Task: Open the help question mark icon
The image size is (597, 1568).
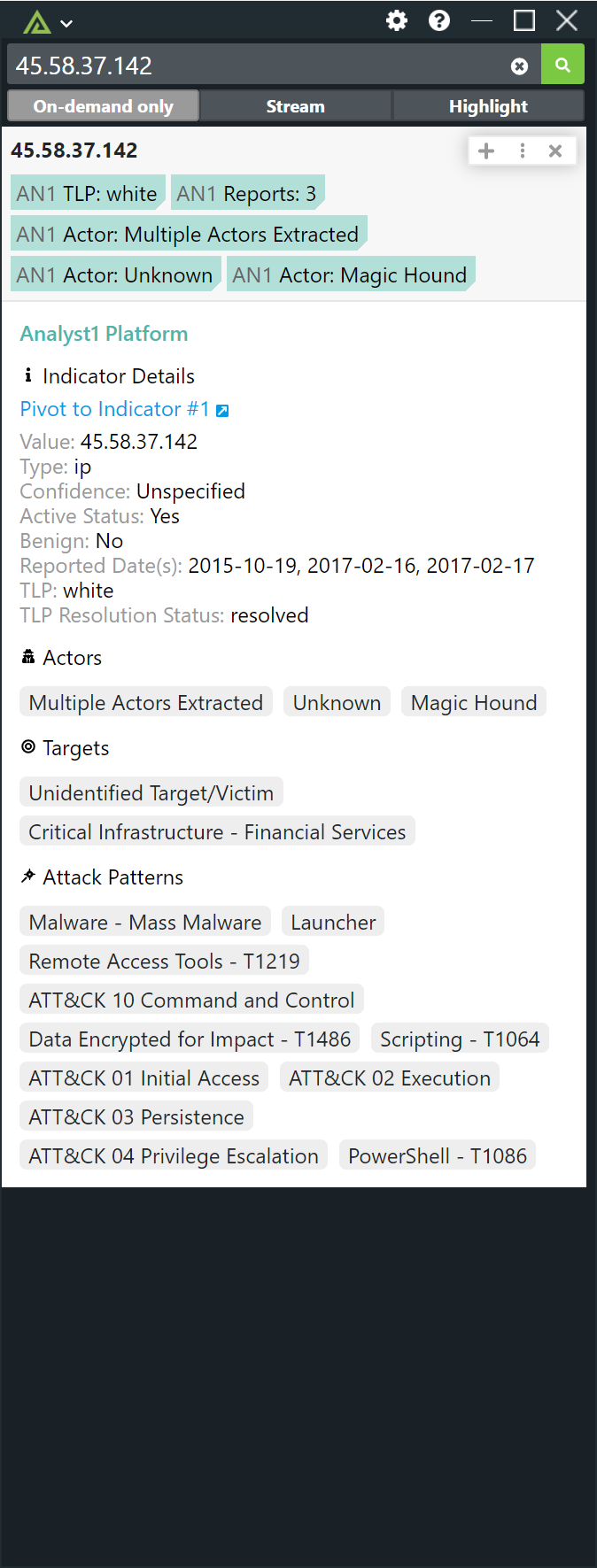Action: 439,20
